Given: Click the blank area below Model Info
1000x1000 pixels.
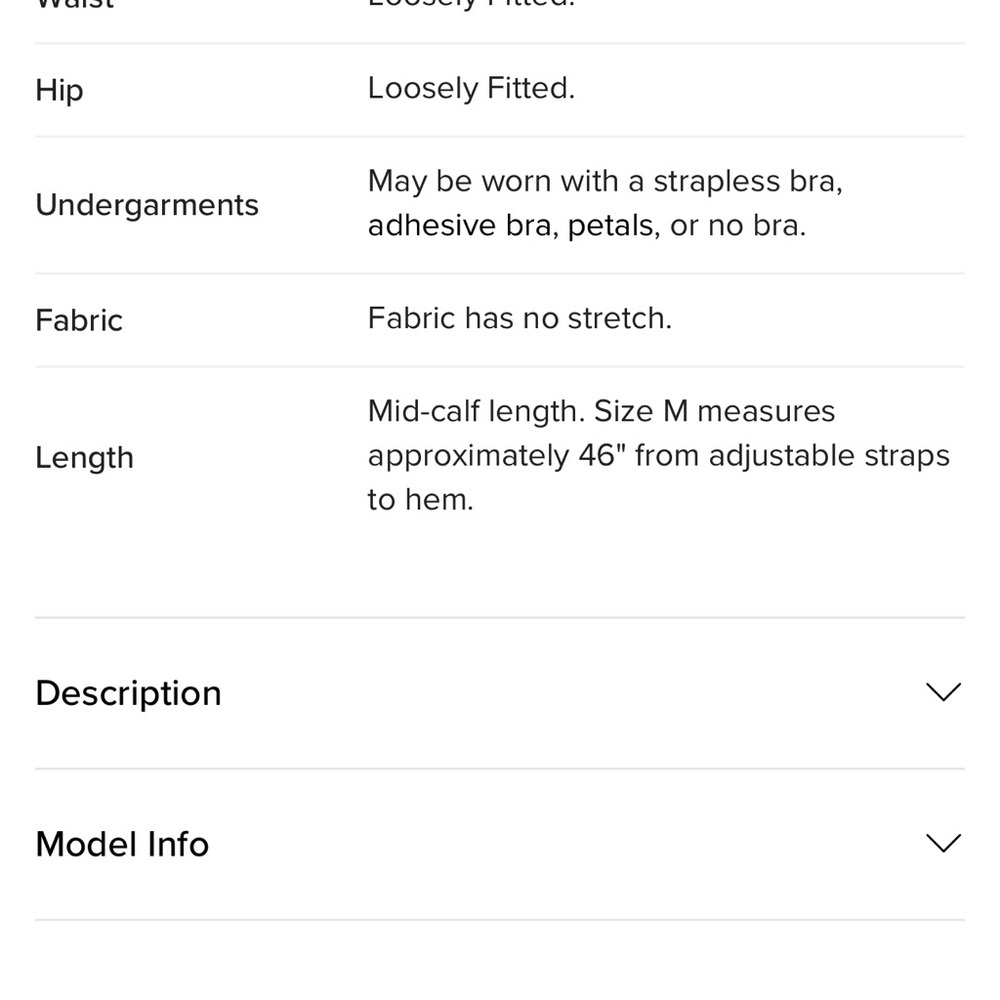Looking at the screenshot, I should point(500,960).
